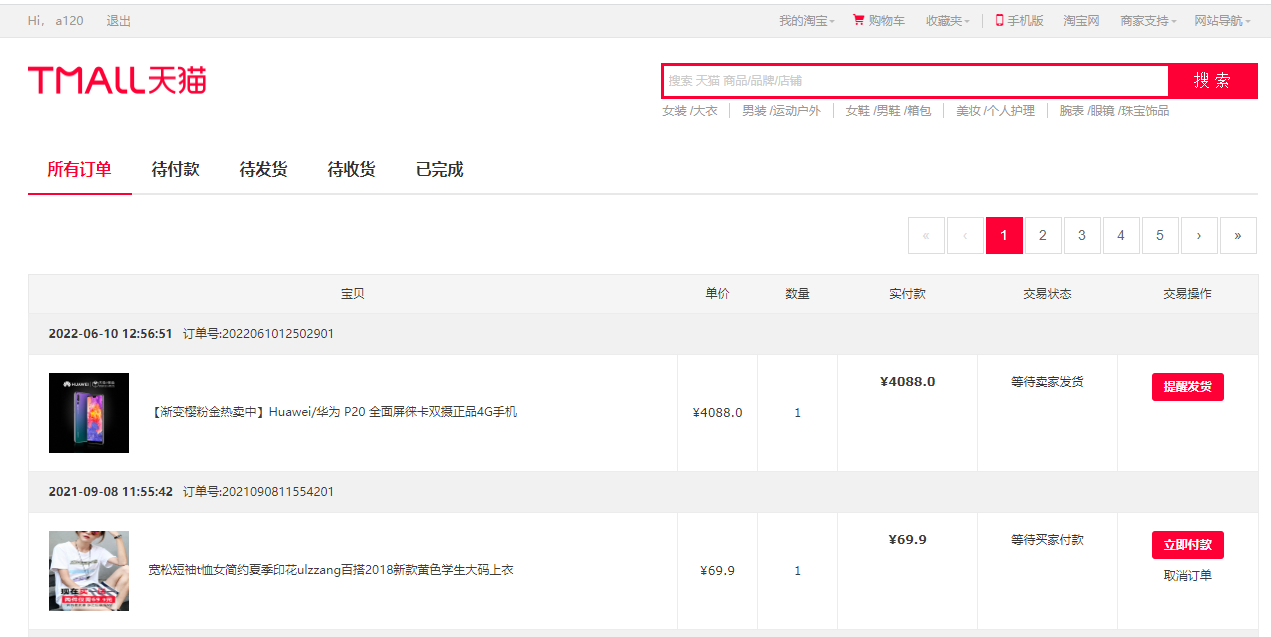Viewport: 1271px width, 637px height.
Task: Click the date 2021-09-08 11:55:42
Action: [x=111, y=492]
